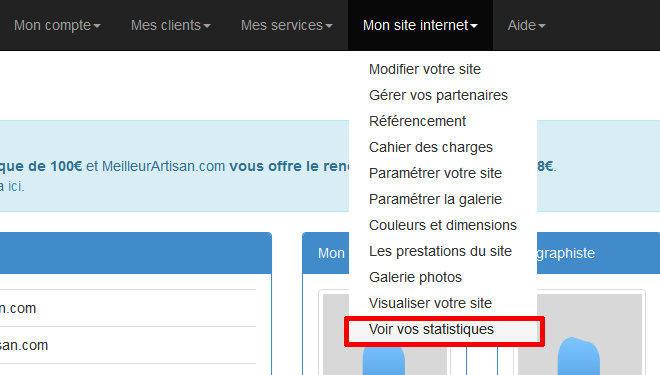Expand the Mes services menu
The height and width of the screenshot is (375, 660).
click(287, 25)
